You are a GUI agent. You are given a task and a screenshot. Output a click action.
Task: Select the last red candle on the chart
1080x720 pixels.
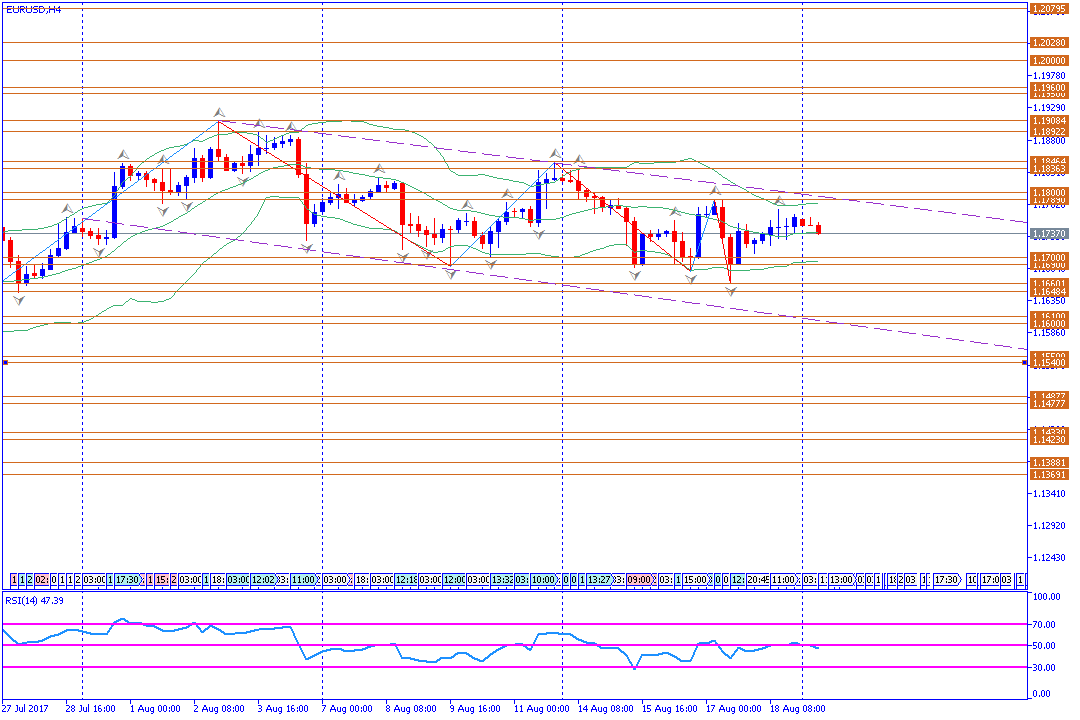pos(819,229)
